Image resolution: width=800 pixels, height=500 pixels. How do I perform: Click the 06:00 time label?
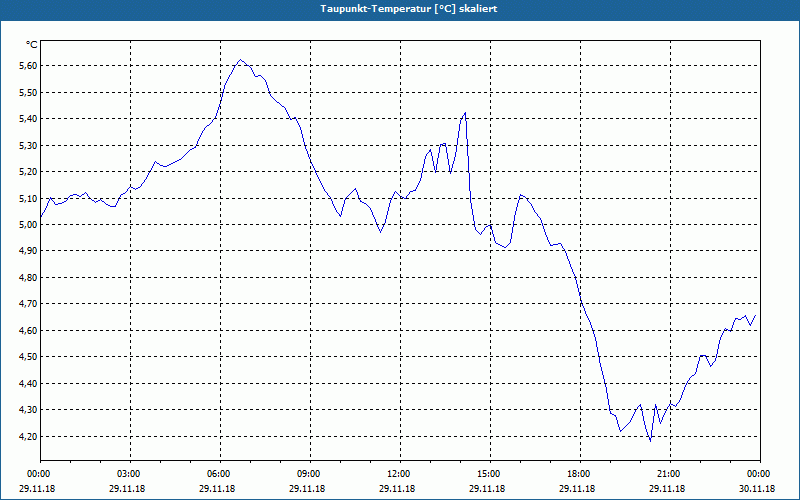point(220,474)
